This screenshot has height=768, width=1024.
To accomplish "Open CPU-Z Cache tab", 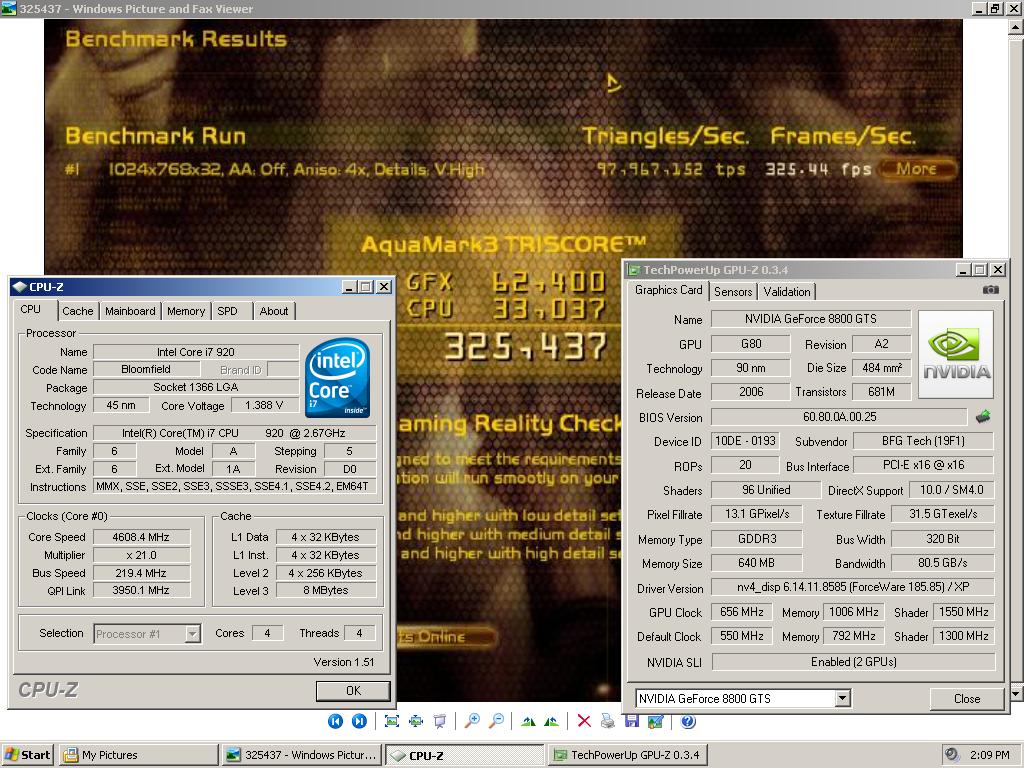I will click(78, 311).
